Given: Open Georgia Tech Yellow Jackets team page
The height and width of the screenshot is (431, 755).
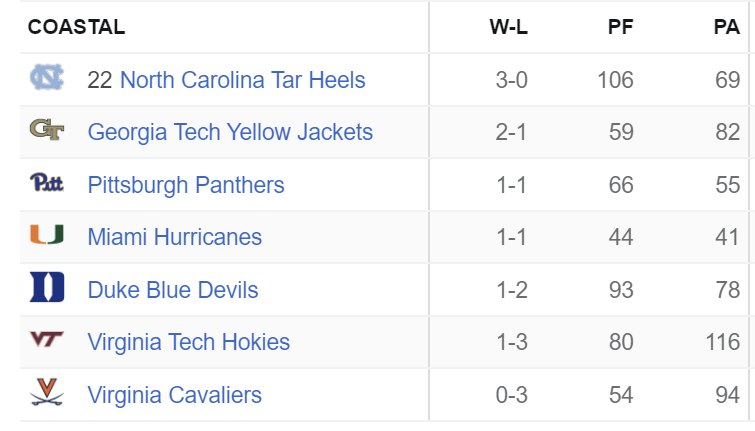Looking at the screenshot, I should coord(230,132).
